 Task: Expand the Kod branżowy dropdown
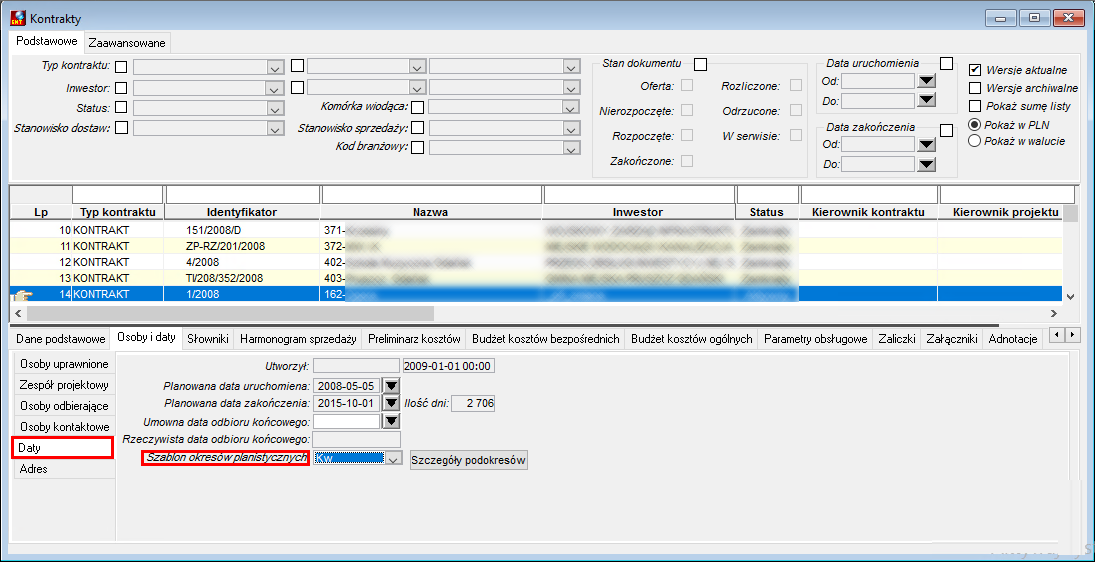[x=572, y=148]
